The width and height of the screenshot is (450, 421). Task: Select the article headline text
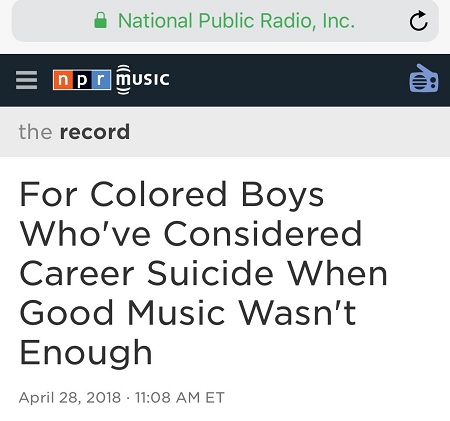[x=203, y=273]
